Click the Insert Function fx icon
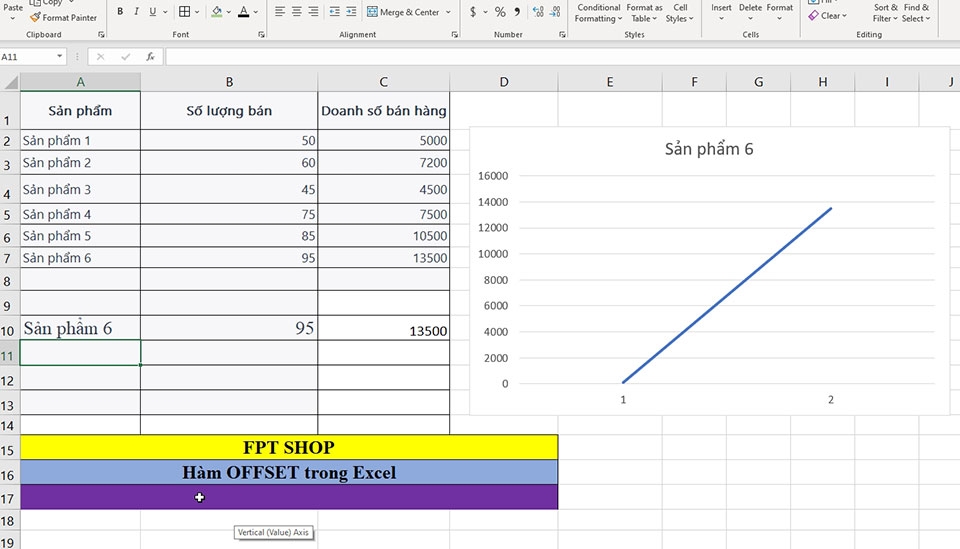Screen dimensions: 960x549 coord(150,56)
